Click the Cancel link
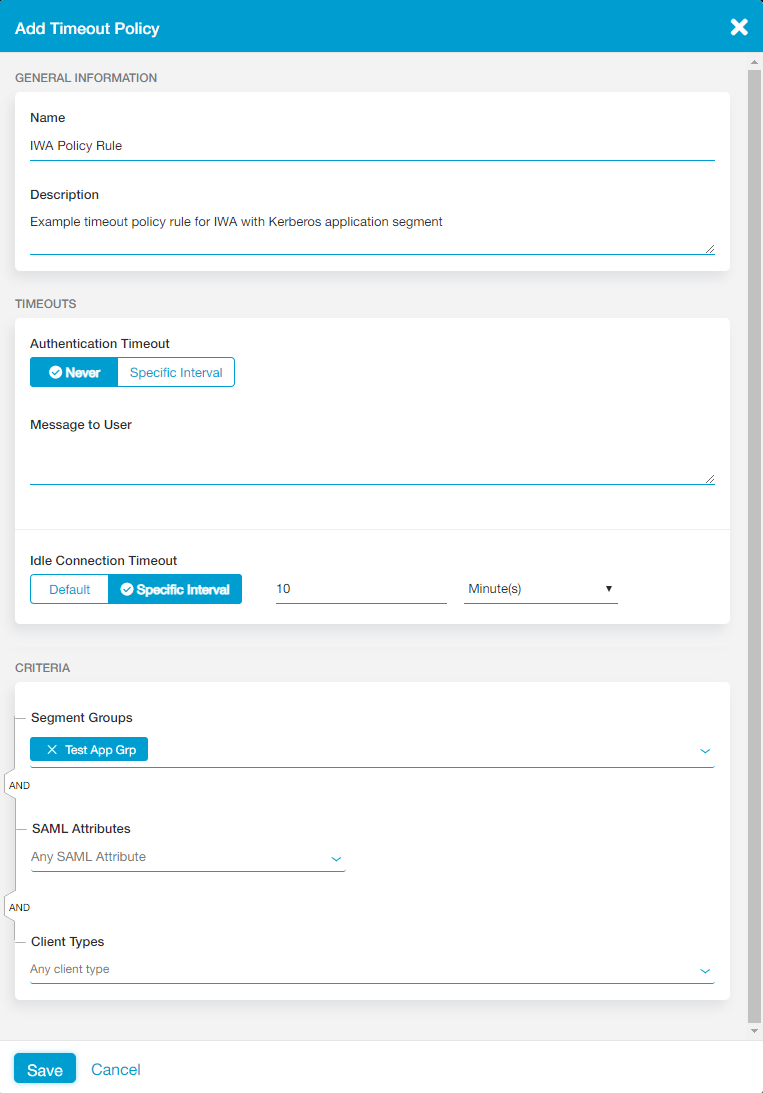The width and height of the screenshot is (763, 1093). point(116,1069)
